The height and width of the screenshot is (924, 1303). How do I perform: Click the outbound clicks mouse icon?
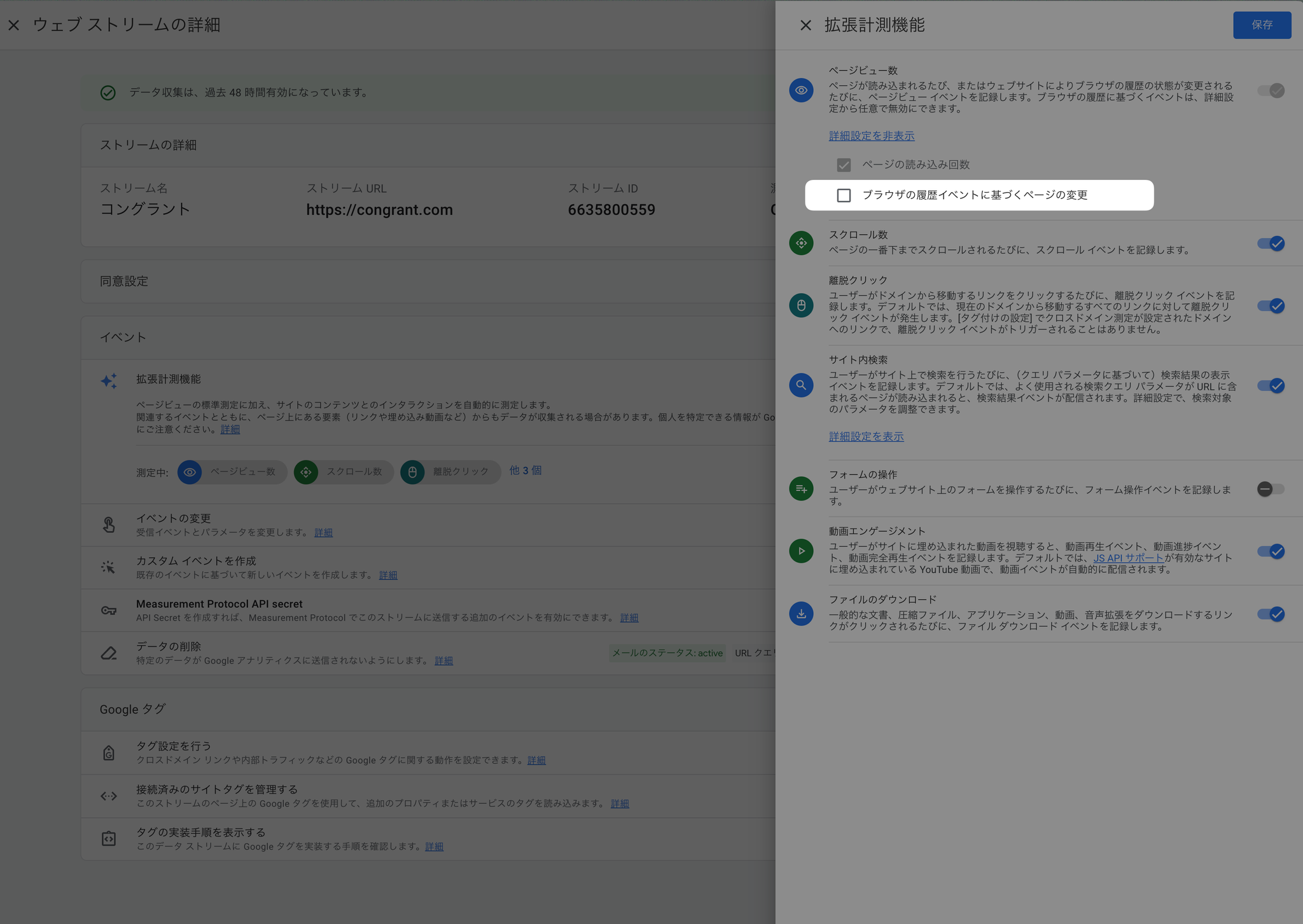tap(801, 305)
